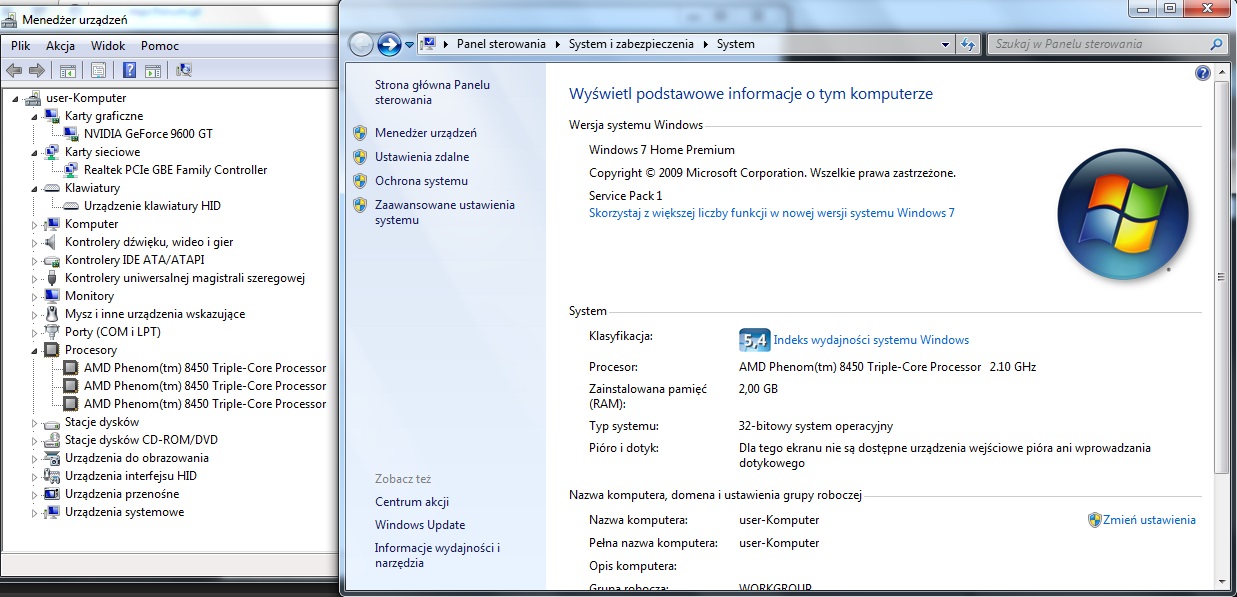Open the Properties toolbar icon in Device Manager
Screen dimensions: 1237x597
98,70
